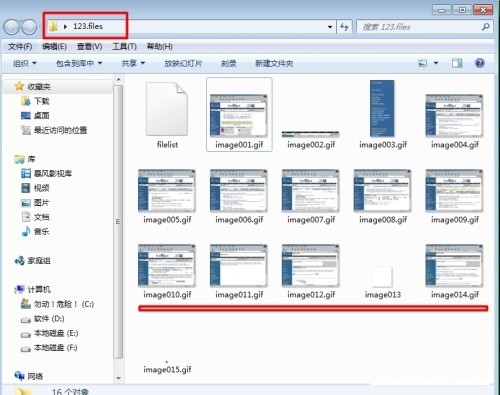Select the image005.gif thumbnail
The image size is (500, 395).
pos(167,191)
